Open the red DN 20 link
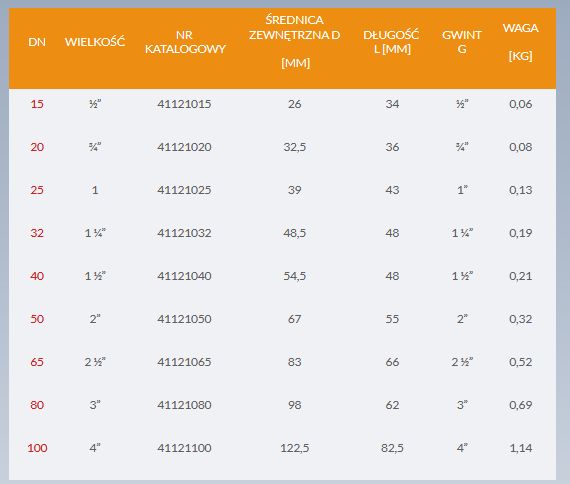 (x=37, y=147)
